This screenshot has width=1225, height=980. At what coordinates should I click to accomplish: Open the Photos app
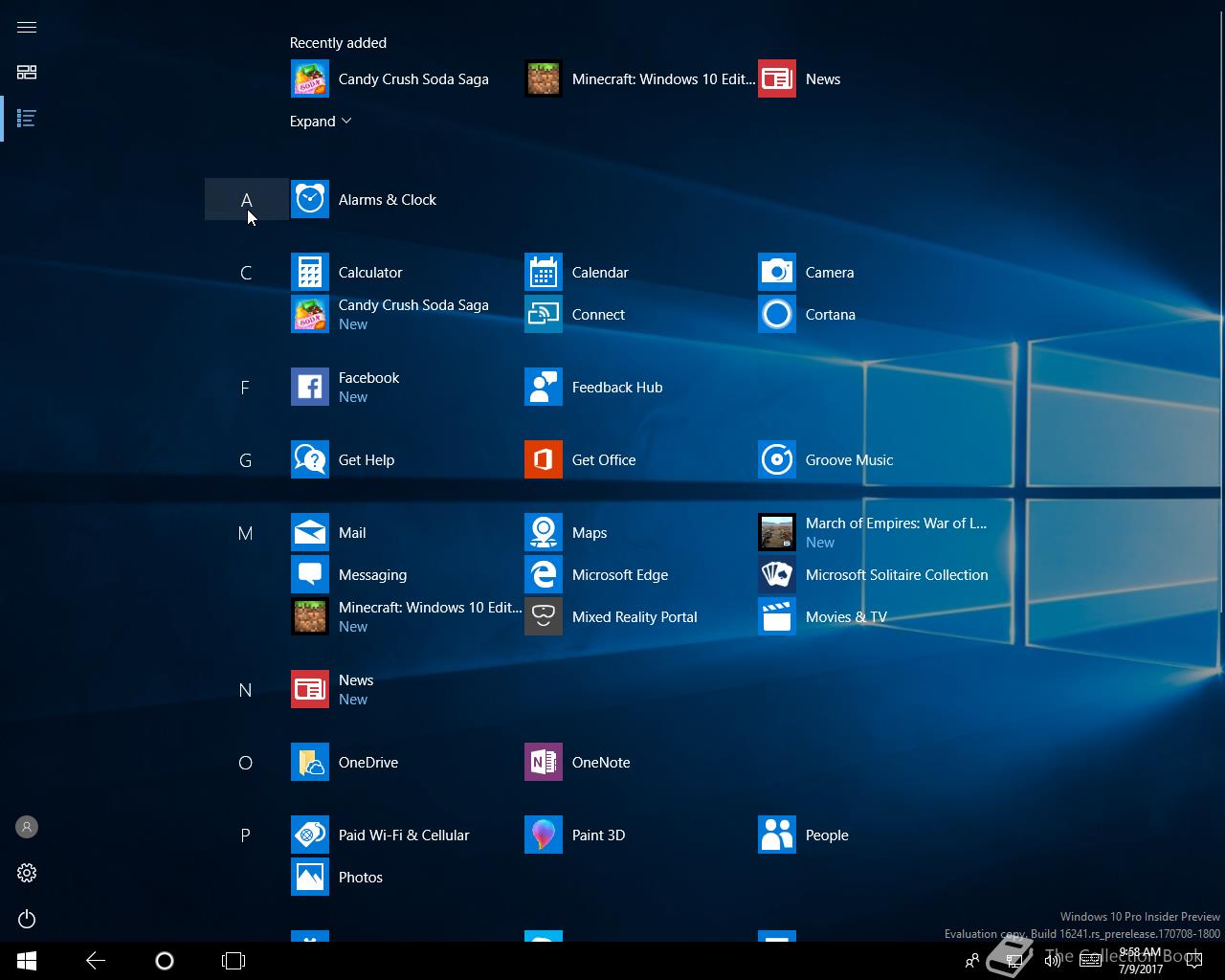(405, 877)
